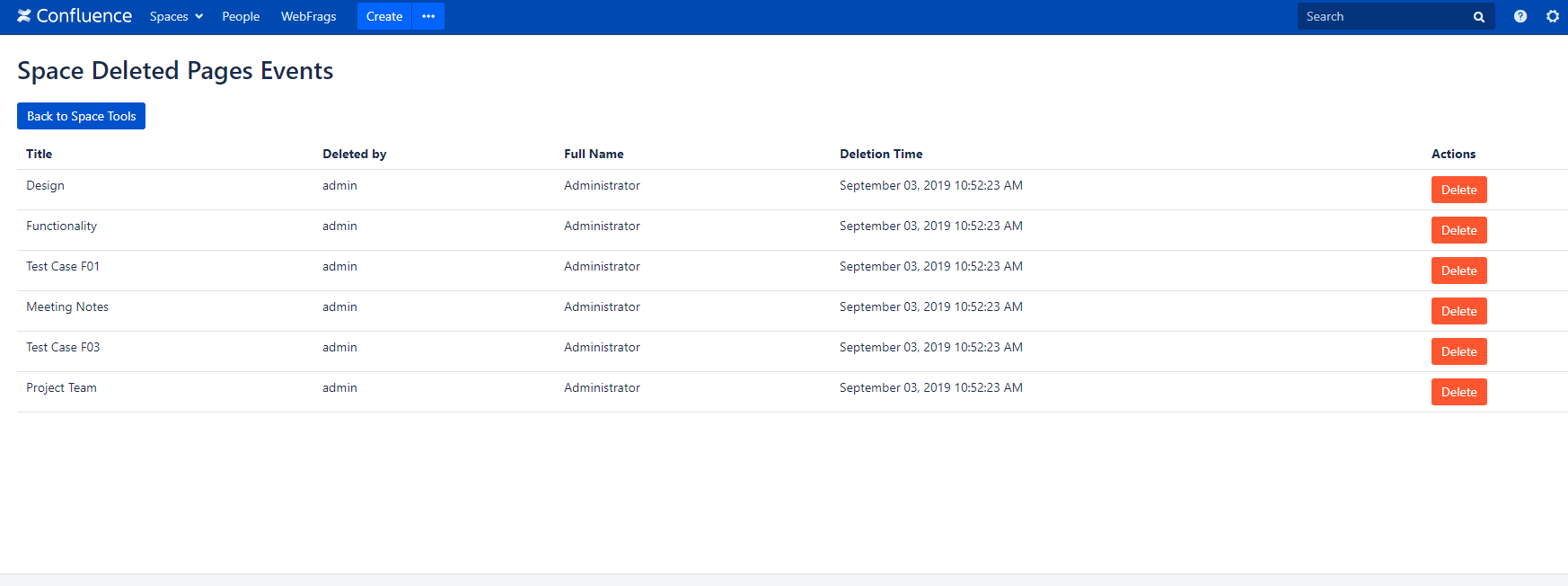Open the WebFrags menu item
Screen dimensions: 1568x586
click(x=308, y=16)
